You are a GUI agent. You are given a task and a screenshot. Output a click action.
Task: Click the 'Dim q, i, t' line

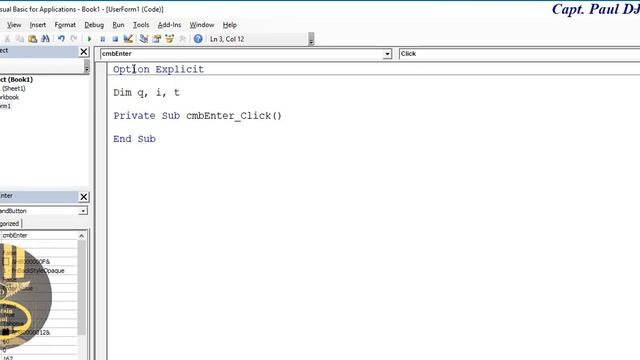[x=147, y=93]
